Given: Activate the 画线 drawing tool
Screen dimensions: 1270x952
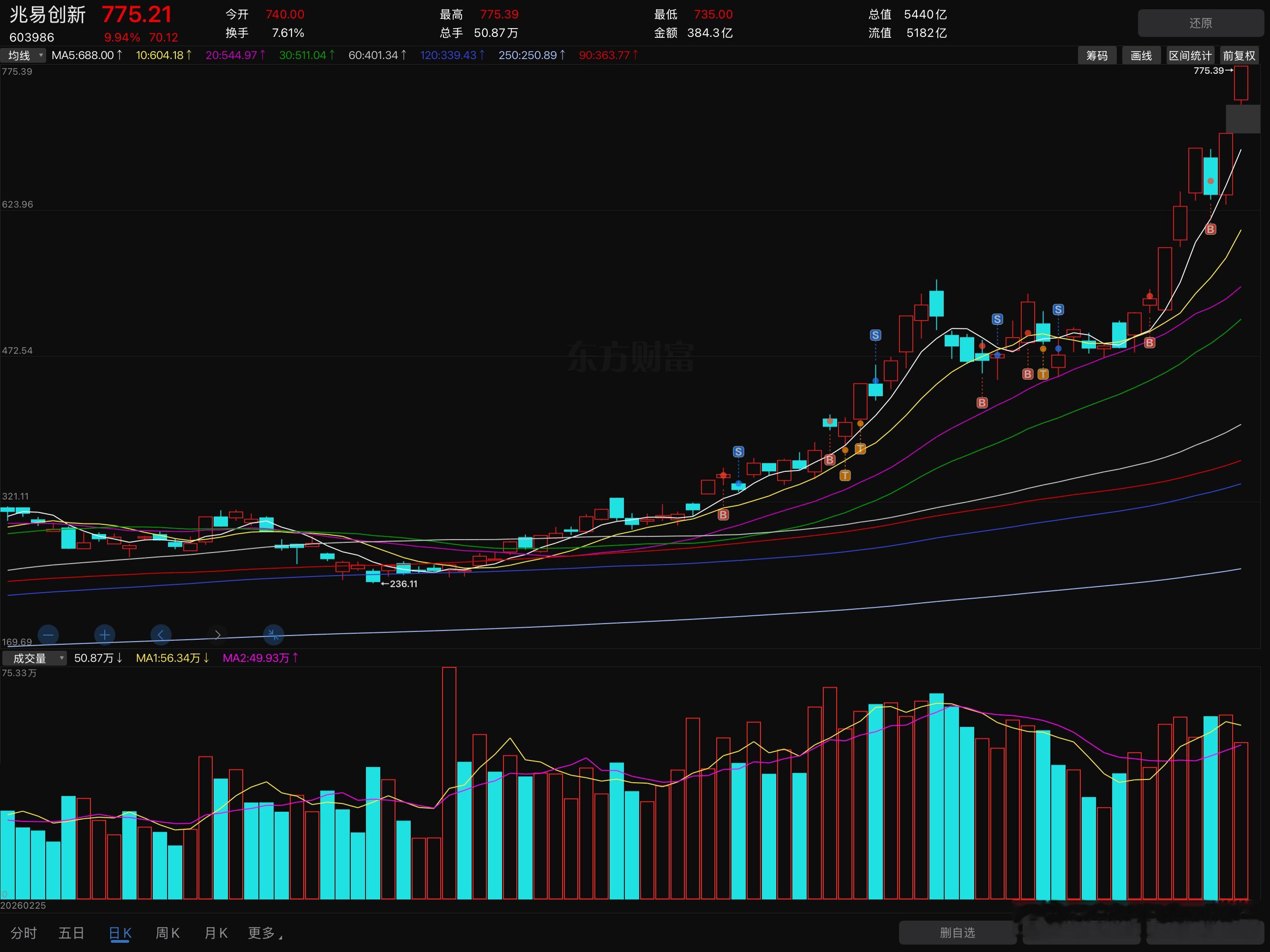Looking at the screenshot, I should [1141, 55].
